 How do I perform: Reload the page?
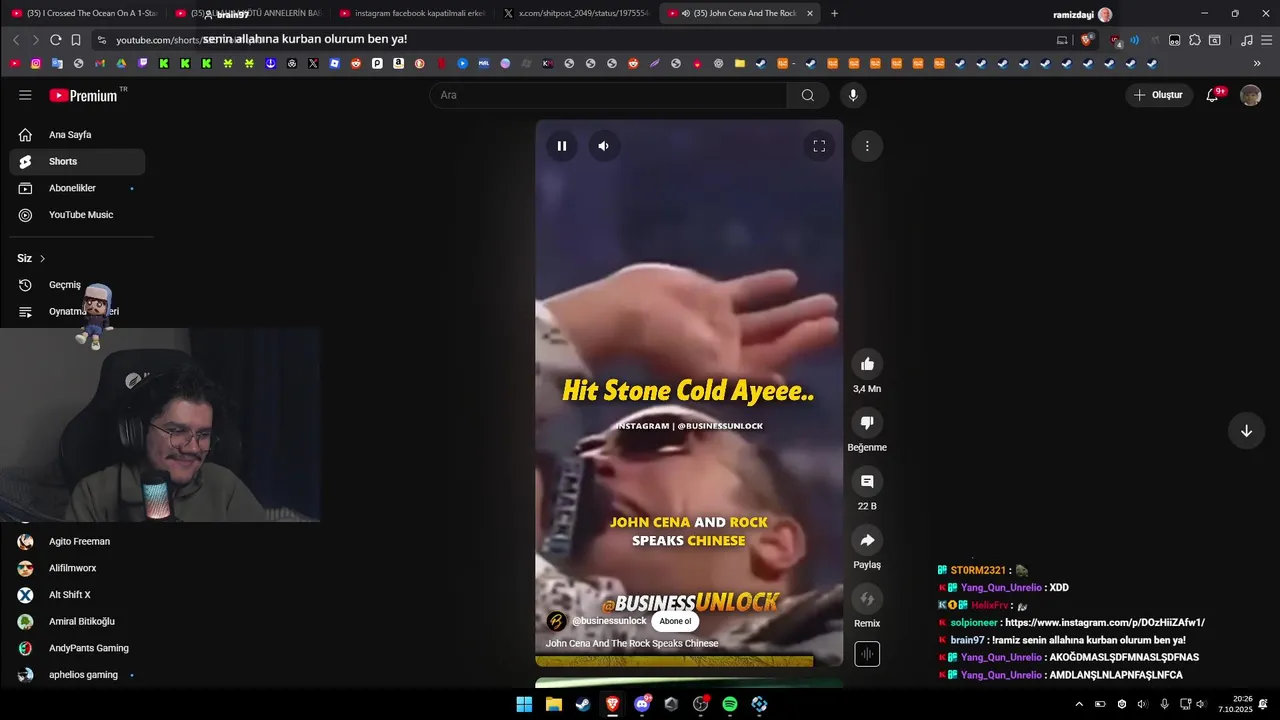pos(55,40)
